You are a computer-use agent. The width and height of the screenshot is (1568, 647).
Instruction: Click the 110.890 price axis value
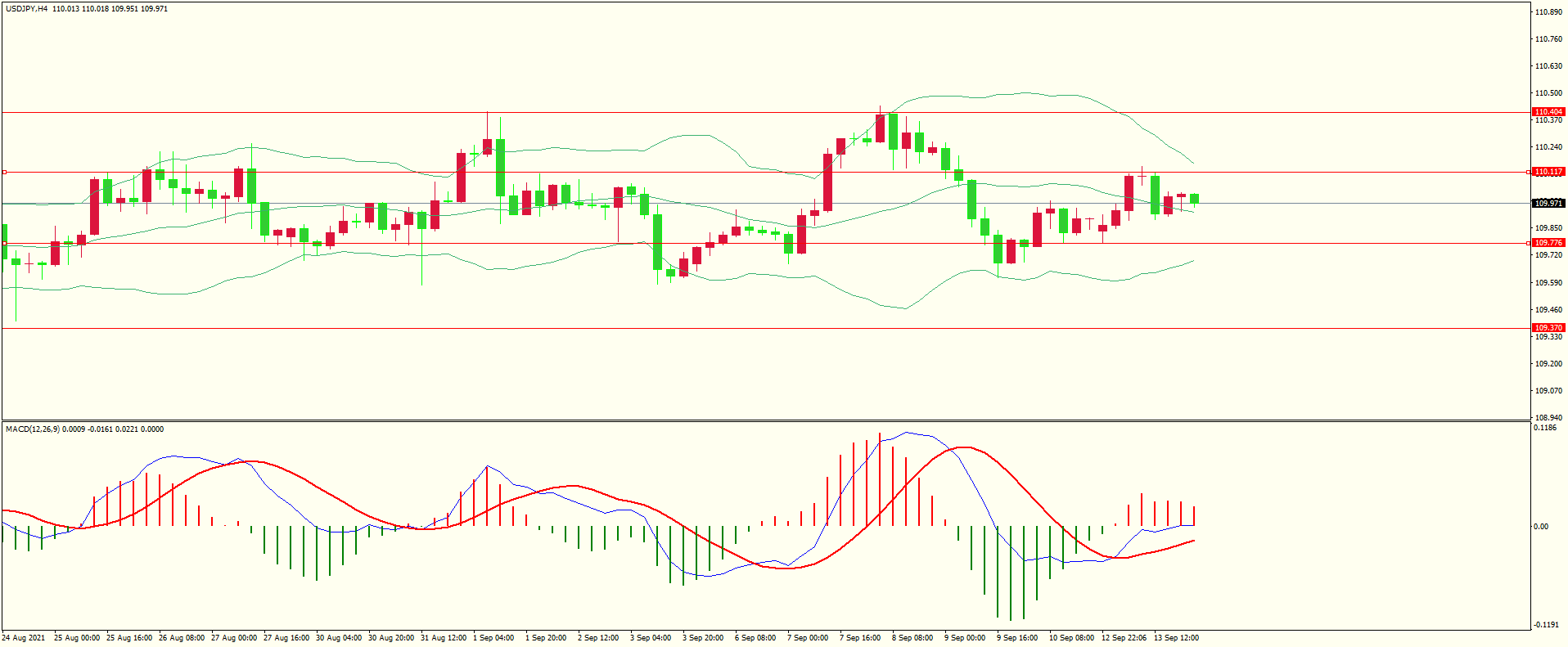point(1548,12)
